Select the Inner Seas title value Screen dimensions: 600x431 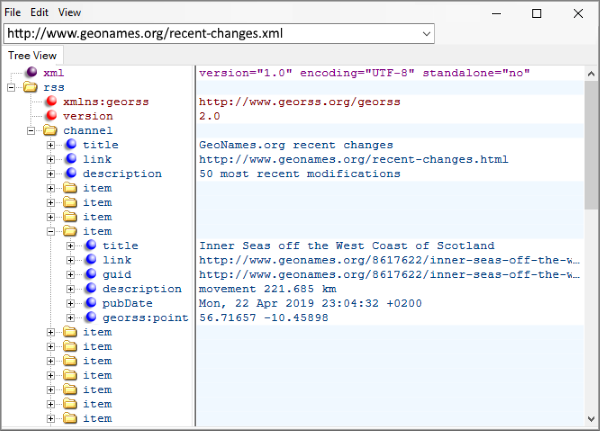tap(346, 246)
